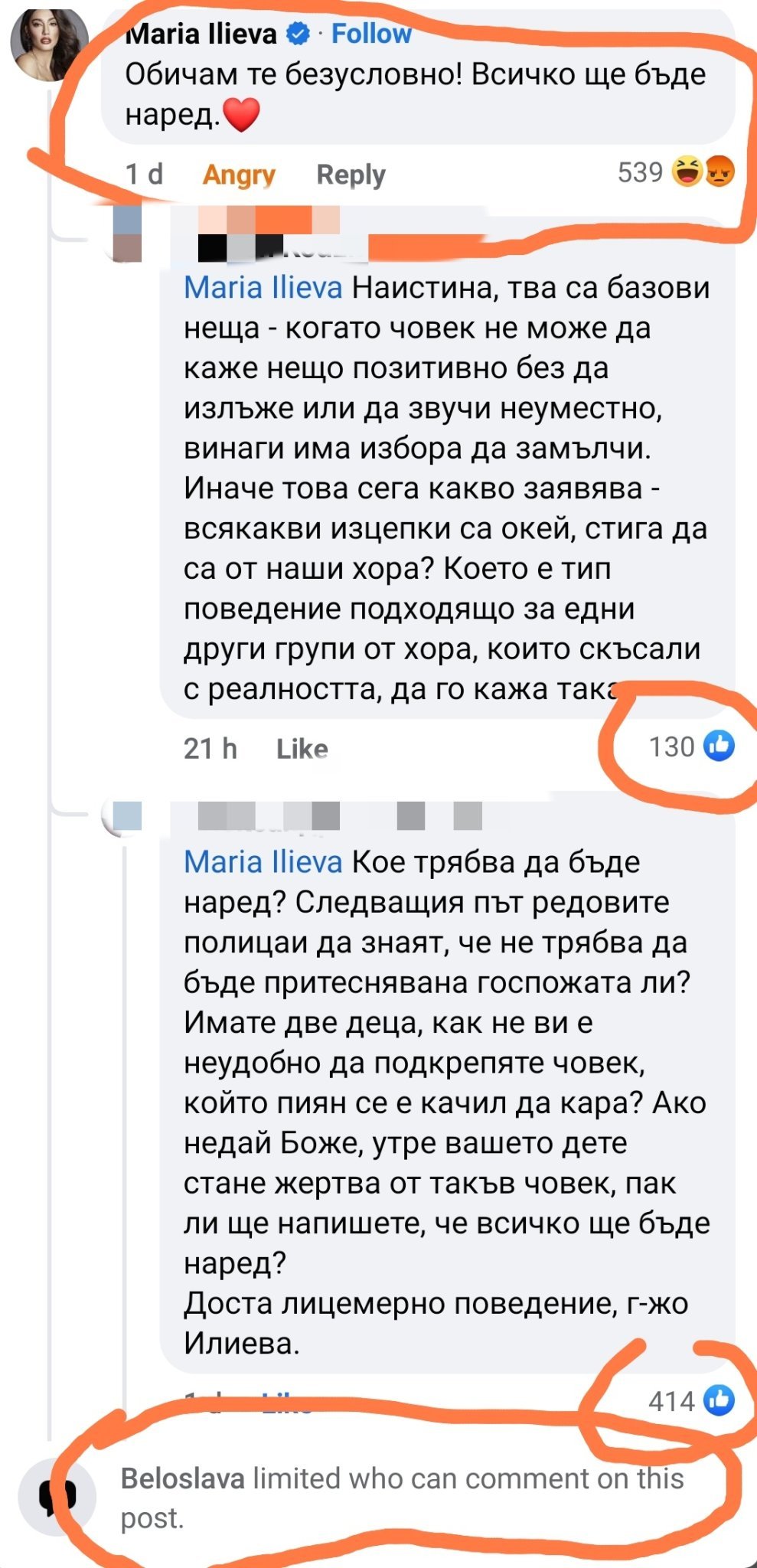Open the 539 reactions count
757x1568 pixels.
click(640, 172)
